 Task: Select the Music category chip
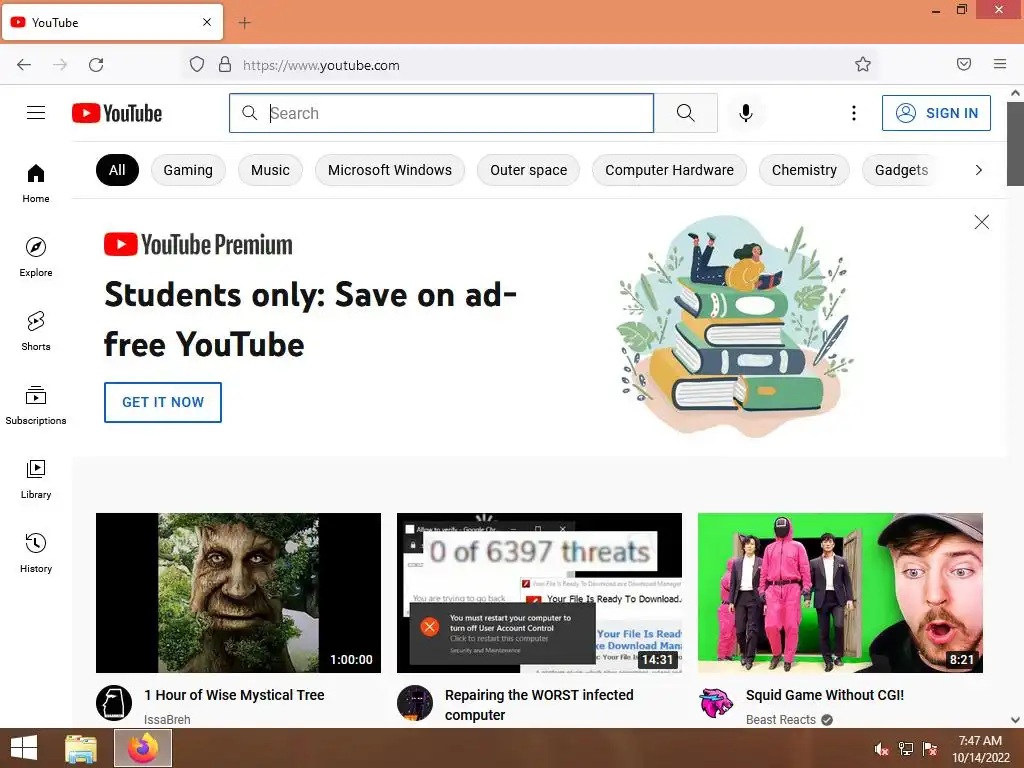click(270, 170)
